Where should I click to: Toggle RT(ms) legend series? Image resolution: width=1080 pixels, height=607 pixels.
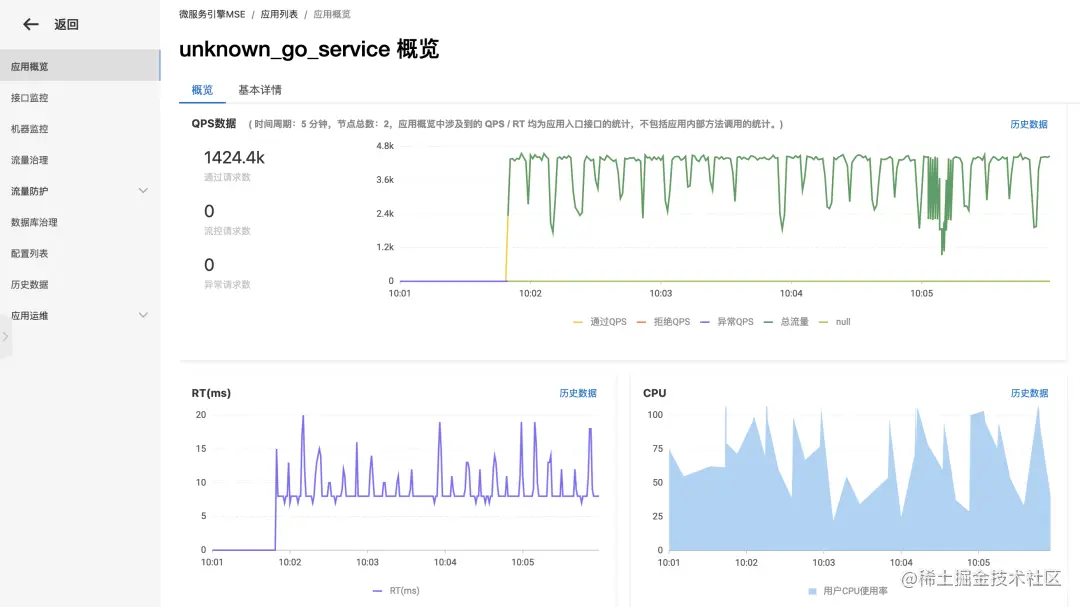click(x=396, y=590)
